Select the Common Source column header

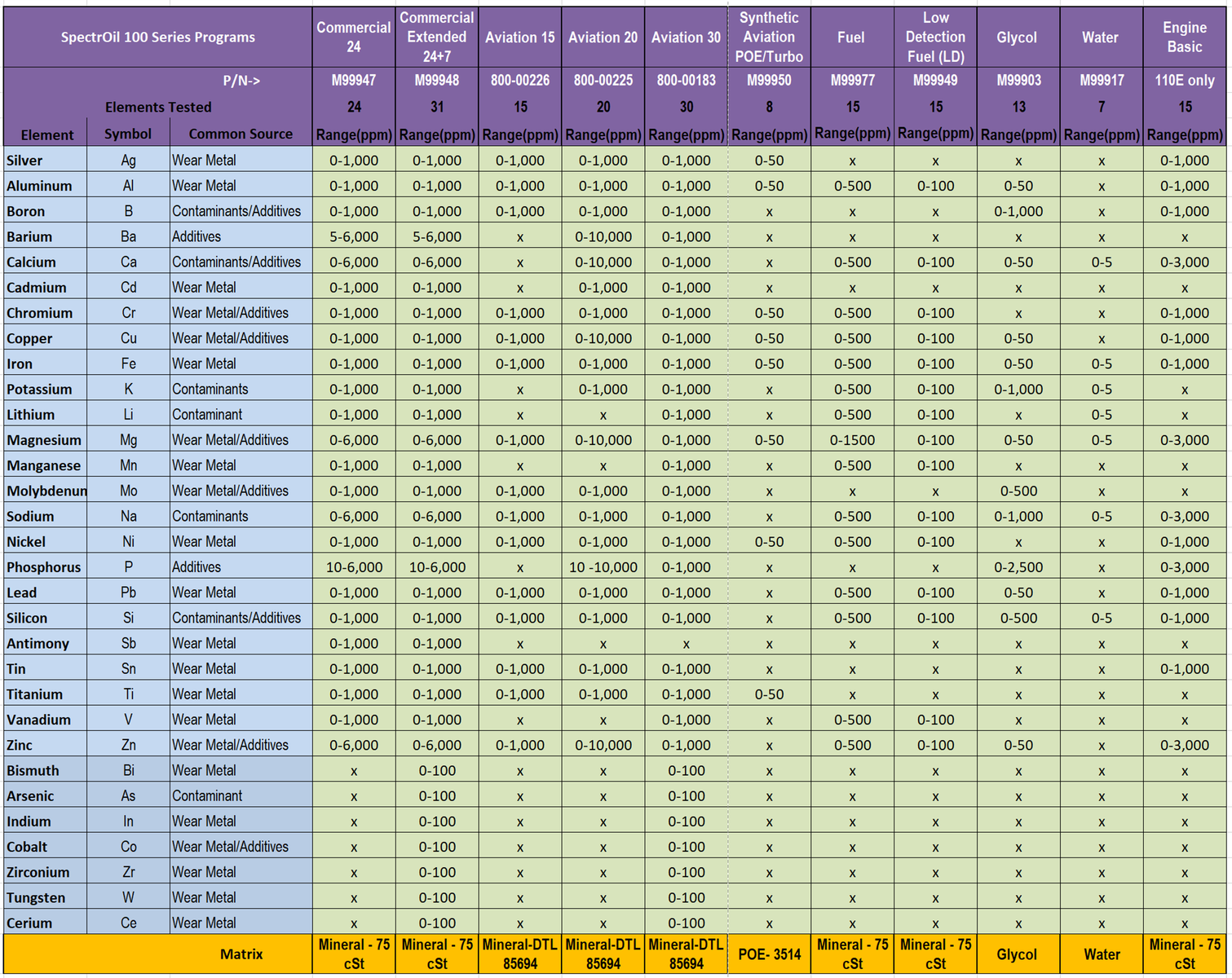pyautogui.click(x=241, y=134)
